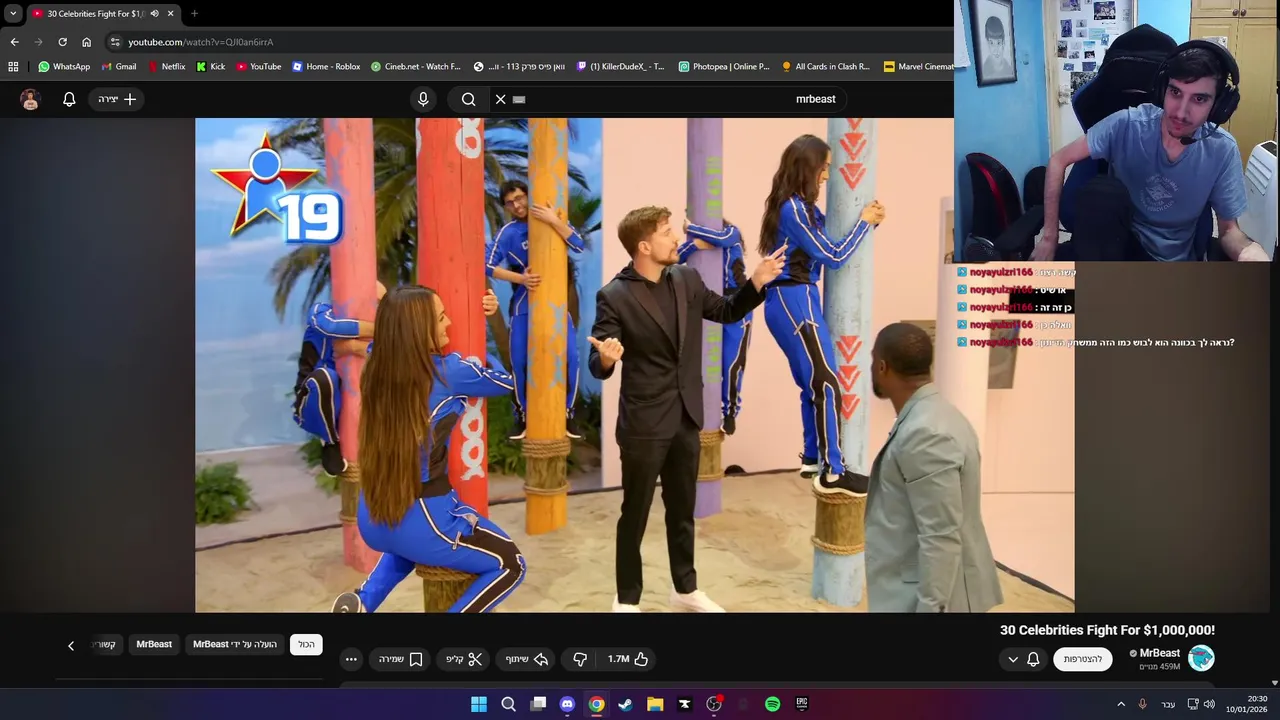Image resolution: width=1280 pixels, height=720 pixels.
Task: Open the Windows Start menu
Action: coord(479,704)
